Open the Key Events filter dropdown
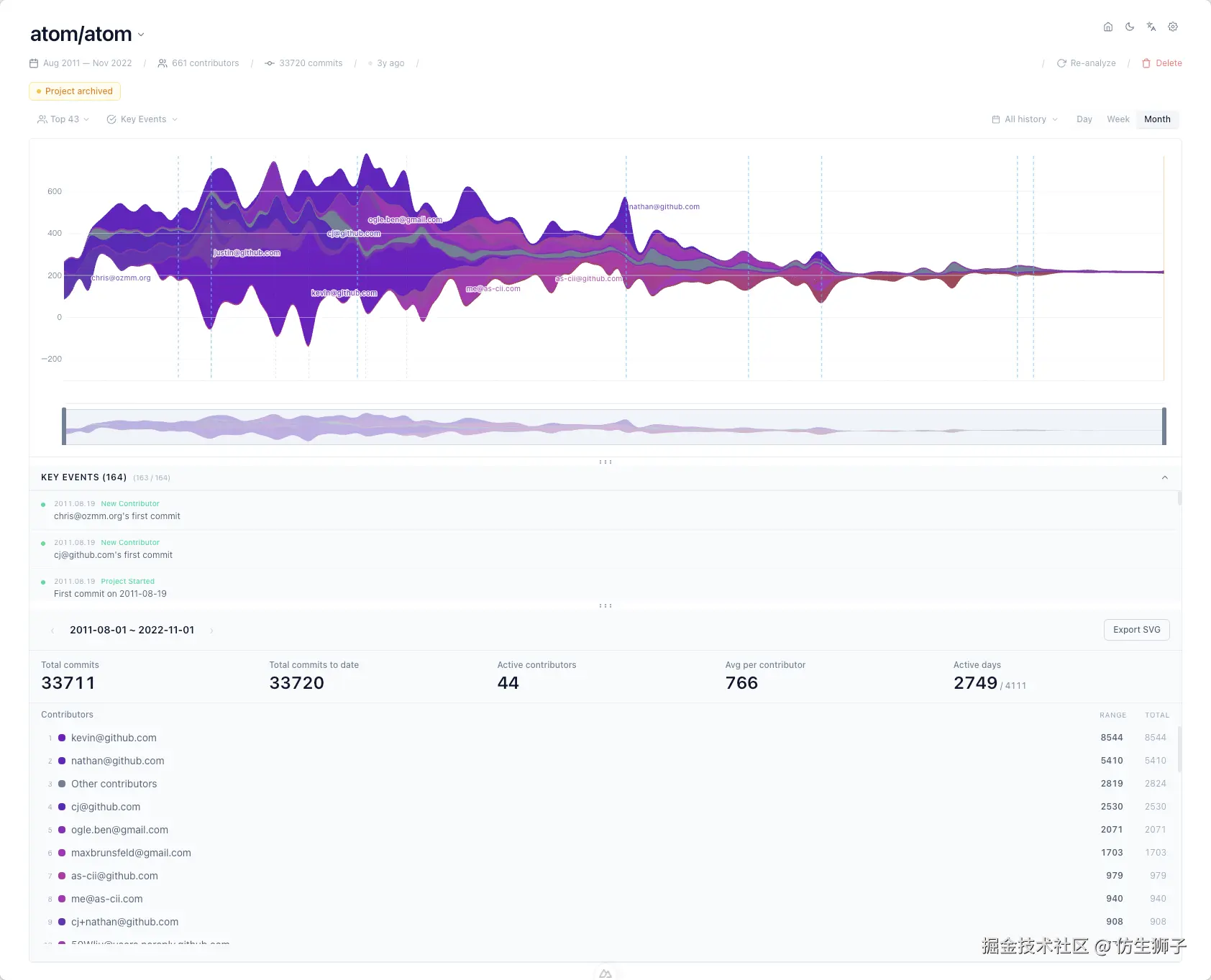Viewport: 1211px width, 980px height. 142,119
